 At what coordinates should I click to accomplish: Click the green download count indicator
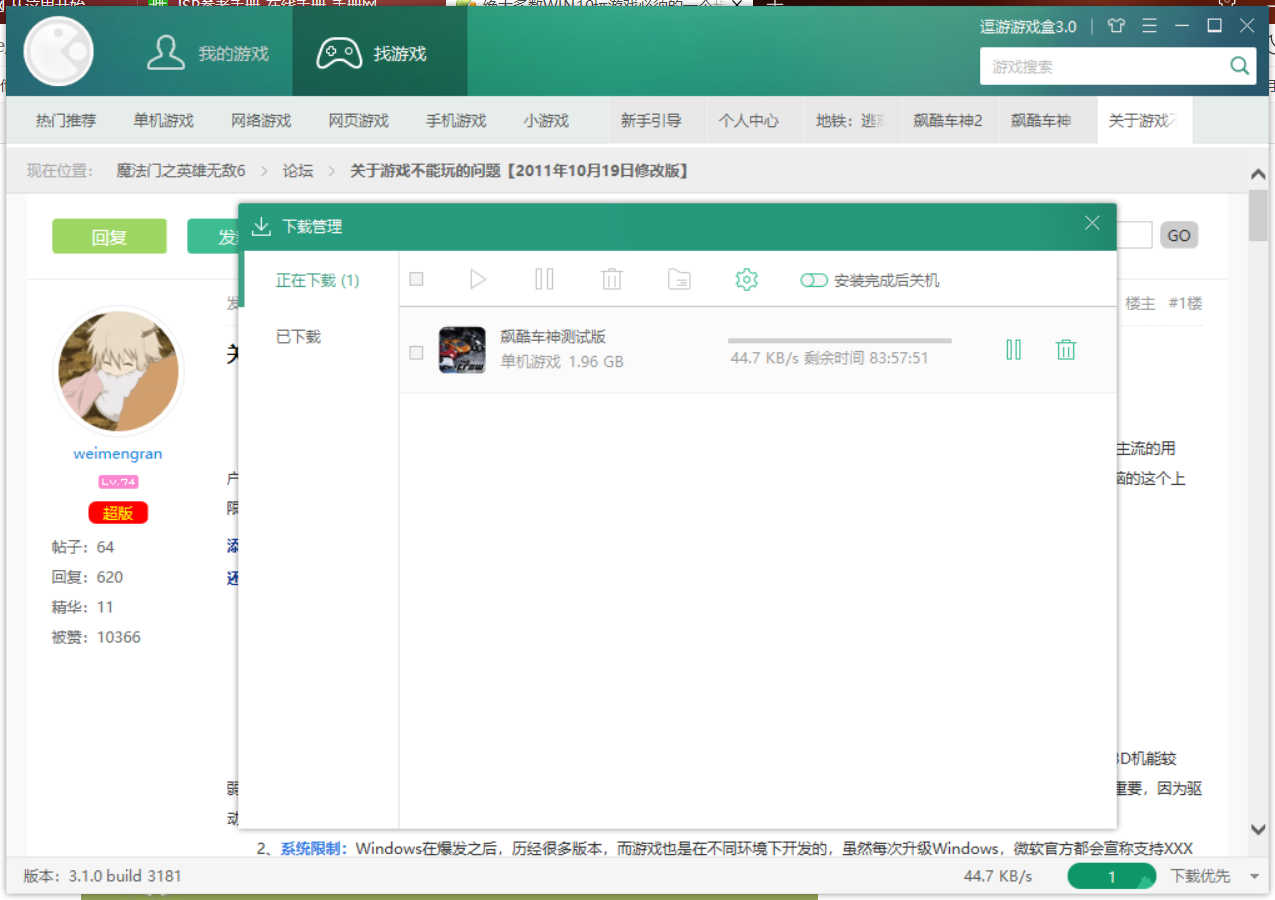(1112, 877)
